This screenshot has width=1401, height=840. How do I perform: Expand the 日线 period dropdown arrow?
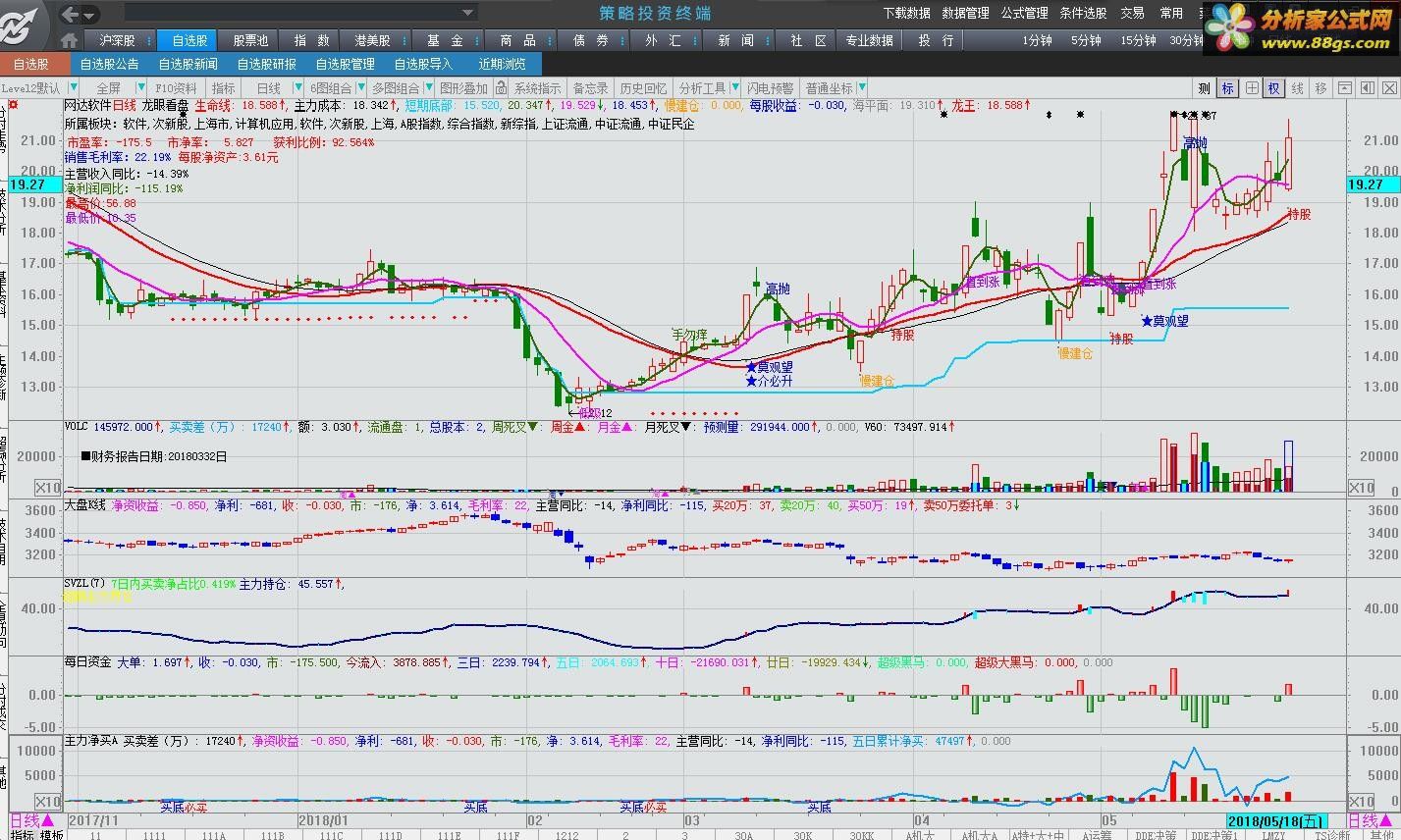[x=297, y=88]
